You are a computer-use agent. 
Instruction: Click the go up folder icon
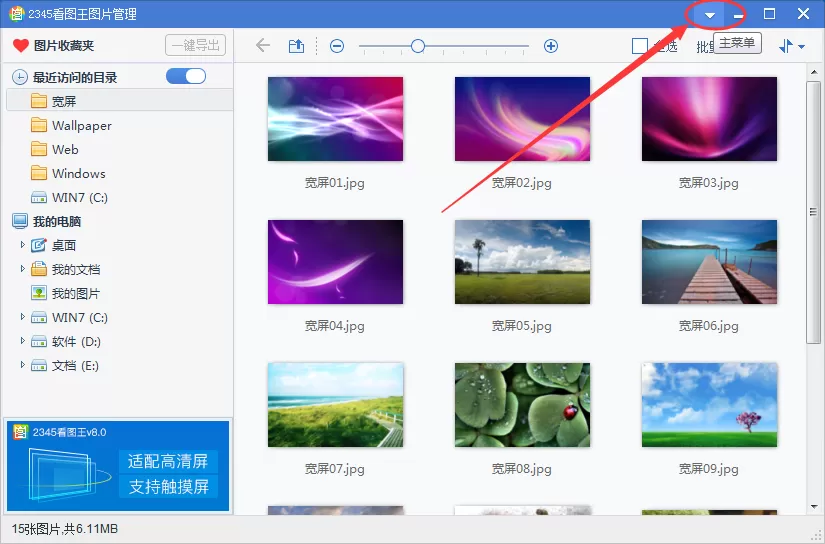pos(296,46)
